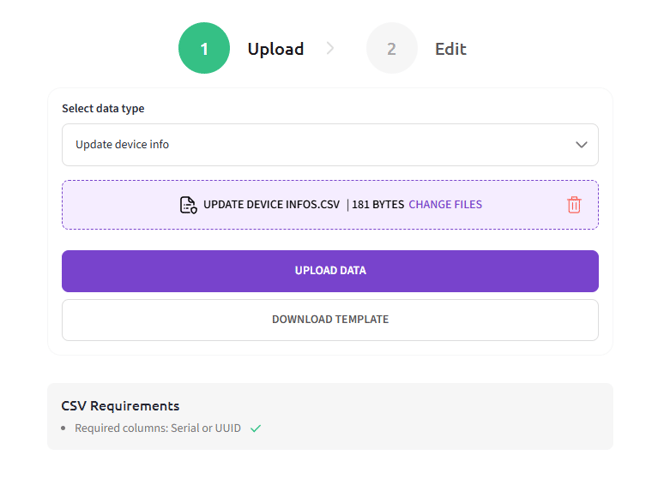670x497 pixels.
Task: Click the DOWNLOAD TEMPLATE button
Action: [330, 320]
